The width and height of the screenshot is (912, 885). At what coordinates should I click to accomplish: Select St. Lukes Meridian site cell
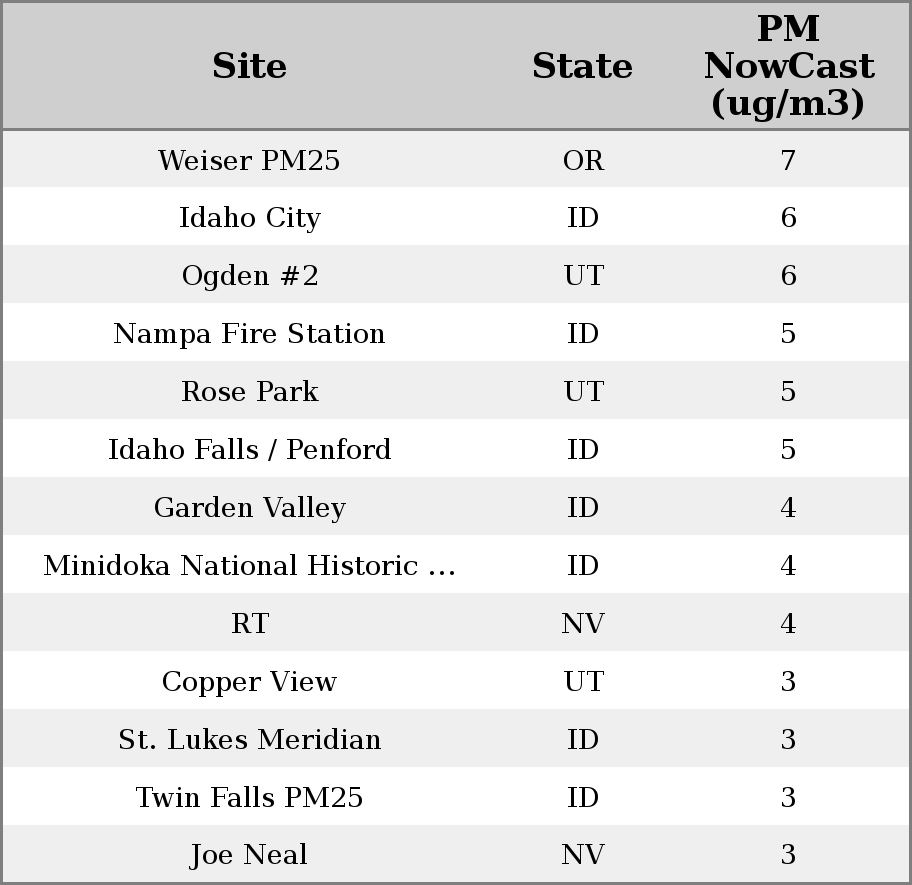pos(249,740)
